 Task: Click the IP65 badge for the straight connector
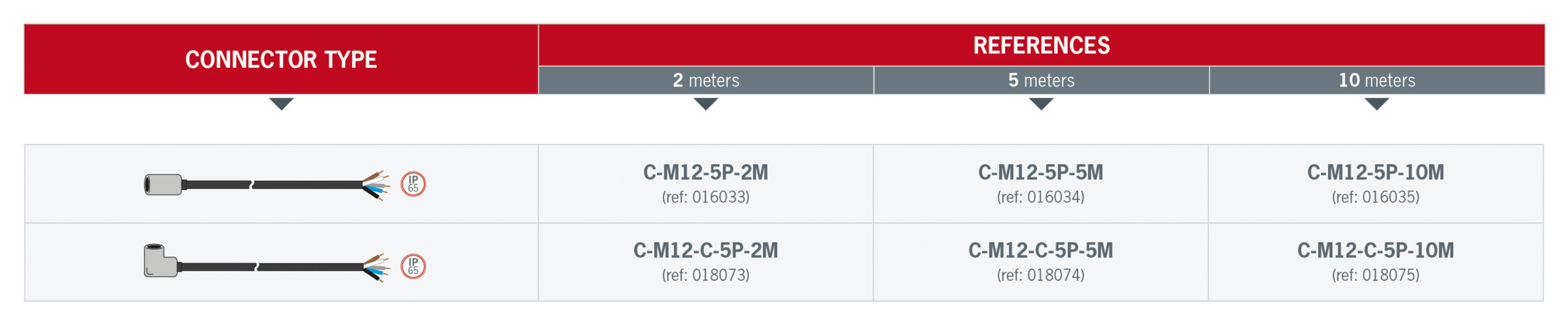click(x=413, y=184)
